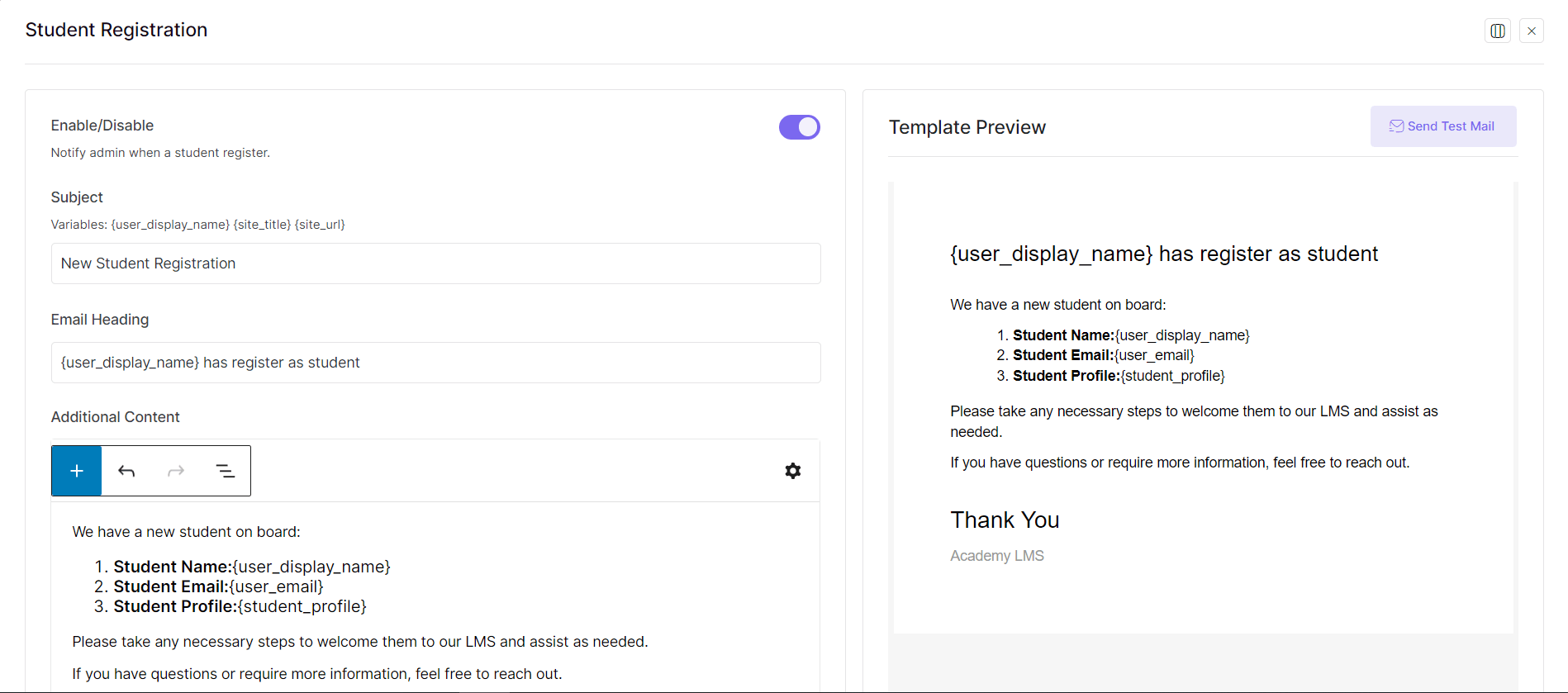
Task: Close the Student Registration panel
Action: pyautogui.click(x=1532, y=30)
